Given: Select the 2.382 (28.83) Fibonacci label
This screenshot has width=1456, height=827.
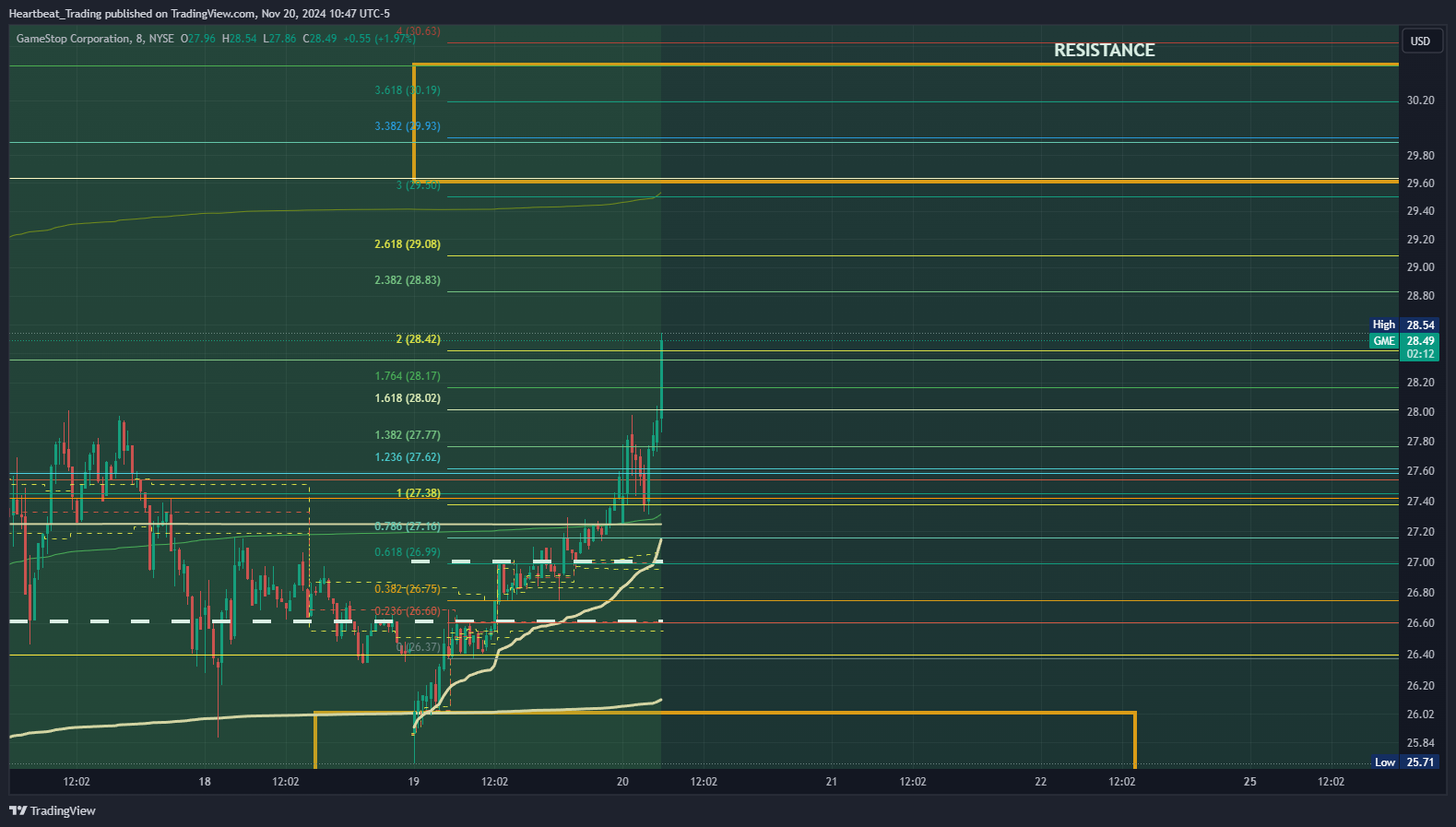Looking at the screenshot, I should pos(408,280).
